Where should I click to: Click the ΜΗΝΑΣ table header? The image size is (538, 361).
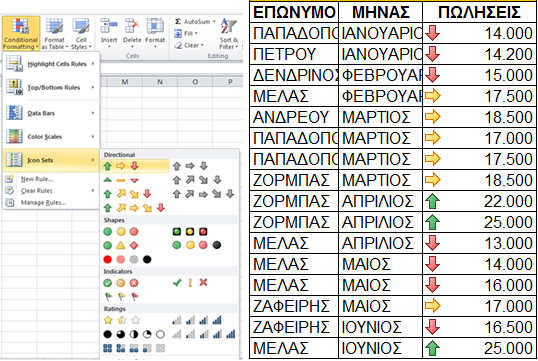381,12
